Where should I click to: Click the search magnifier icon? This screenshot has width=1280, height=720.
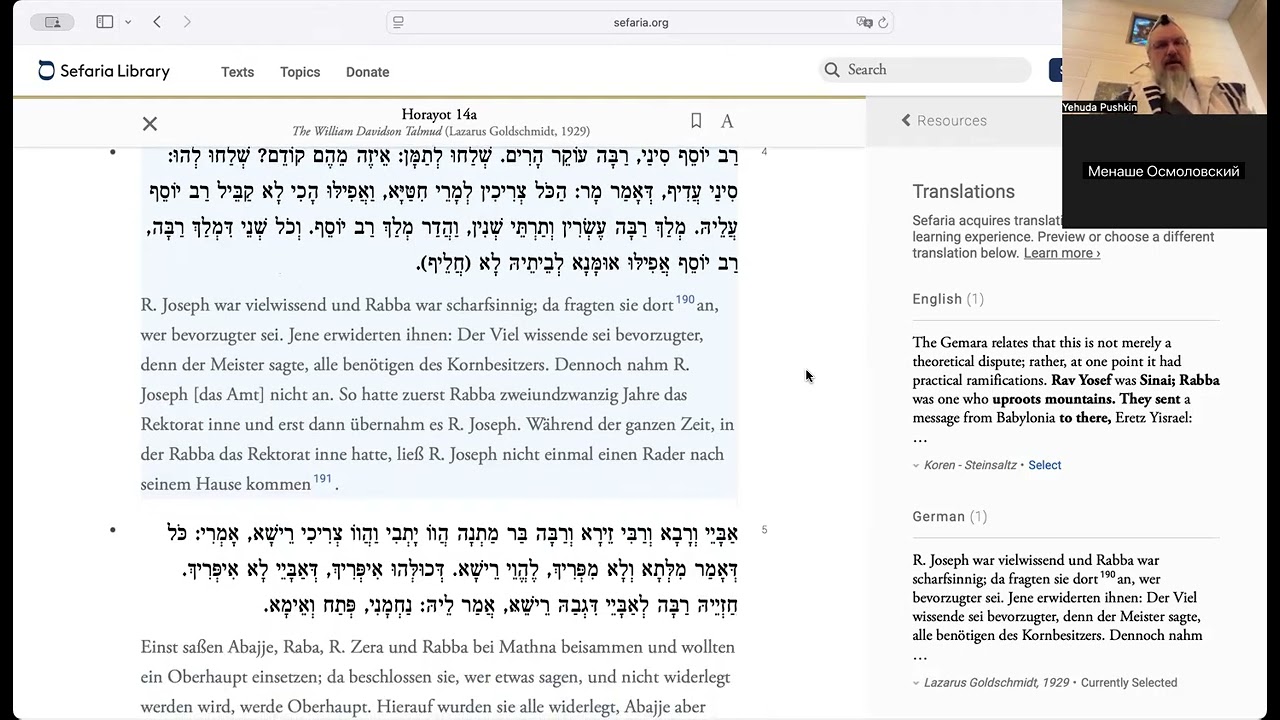[x=832, y=70]
